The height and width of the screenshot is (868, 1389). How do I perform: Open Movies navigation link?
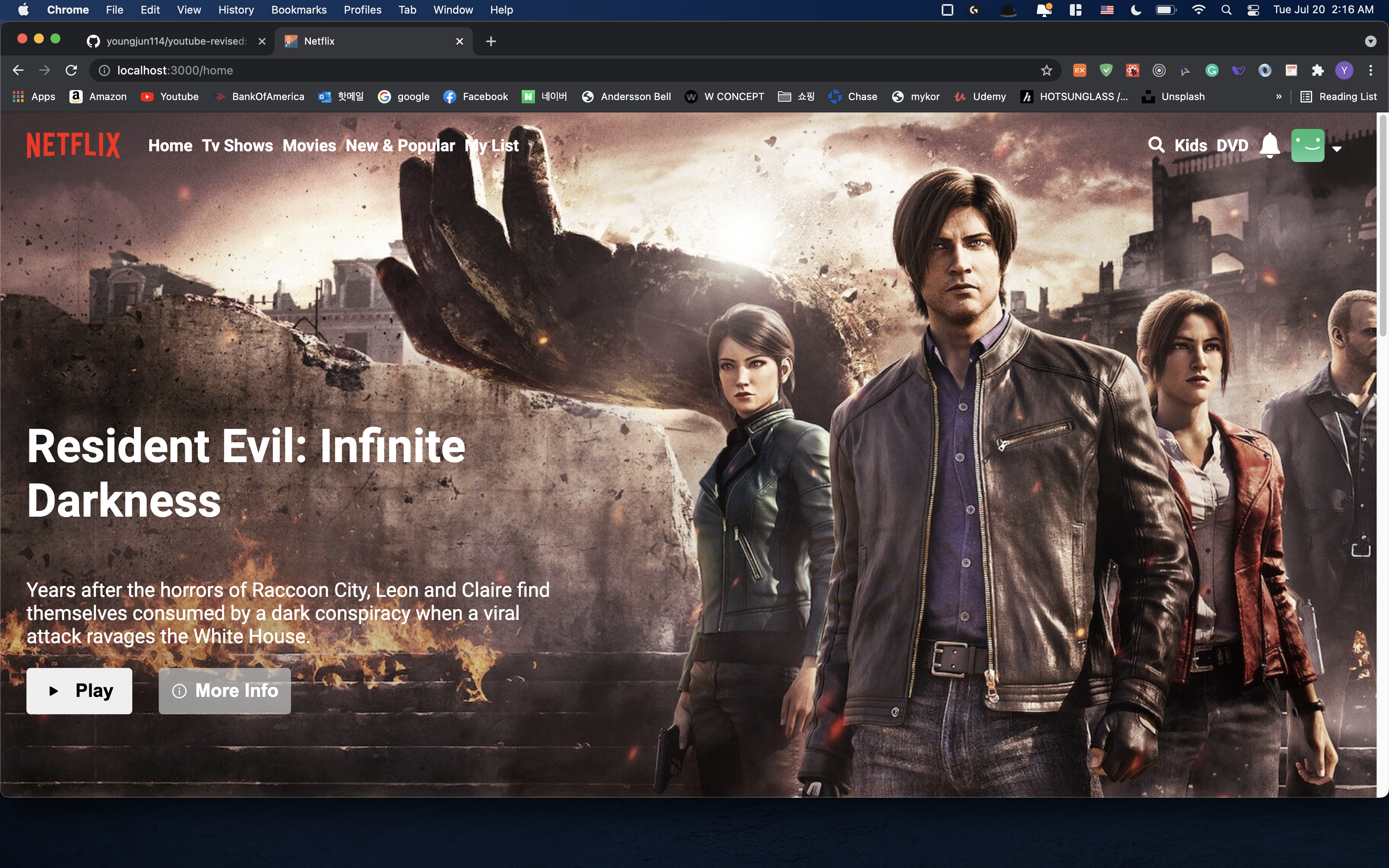click(x=309, y=146)
